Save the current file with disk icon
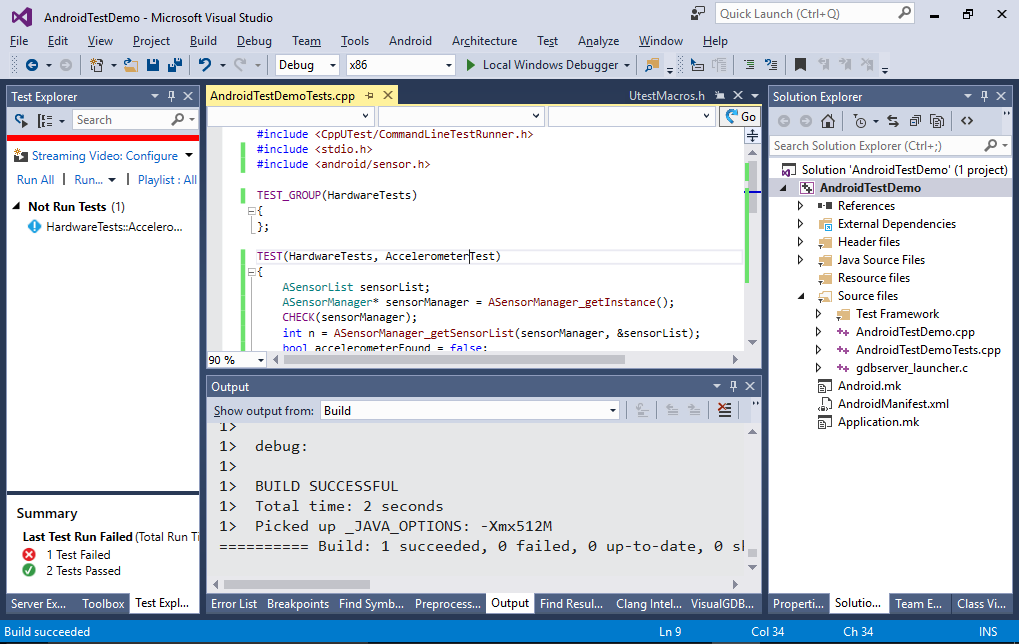 (153, 65)
